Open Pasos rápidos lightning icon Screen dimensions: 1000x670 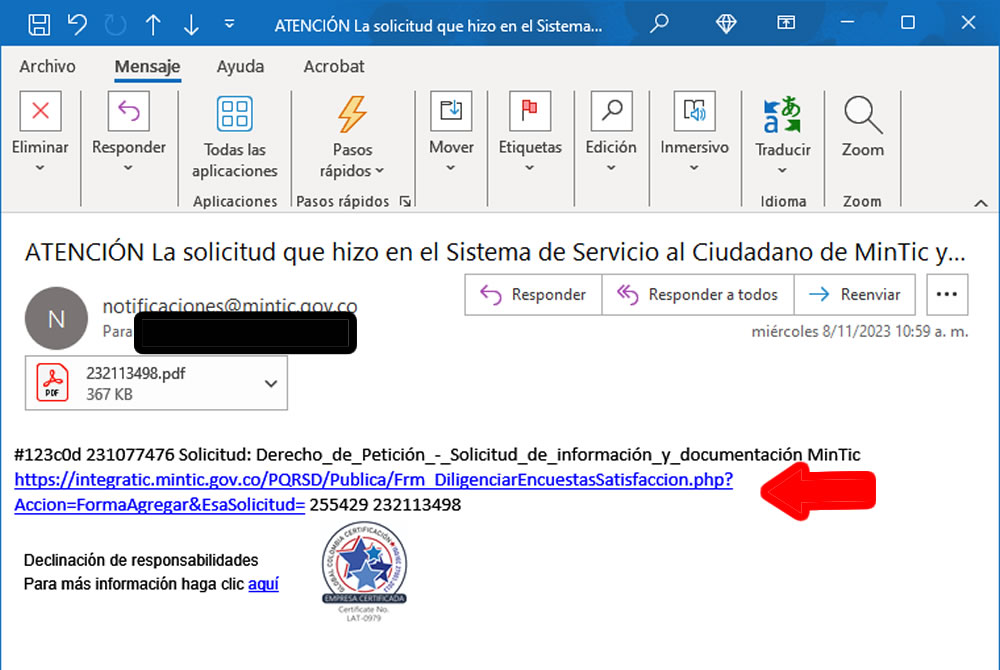[352, 114]
